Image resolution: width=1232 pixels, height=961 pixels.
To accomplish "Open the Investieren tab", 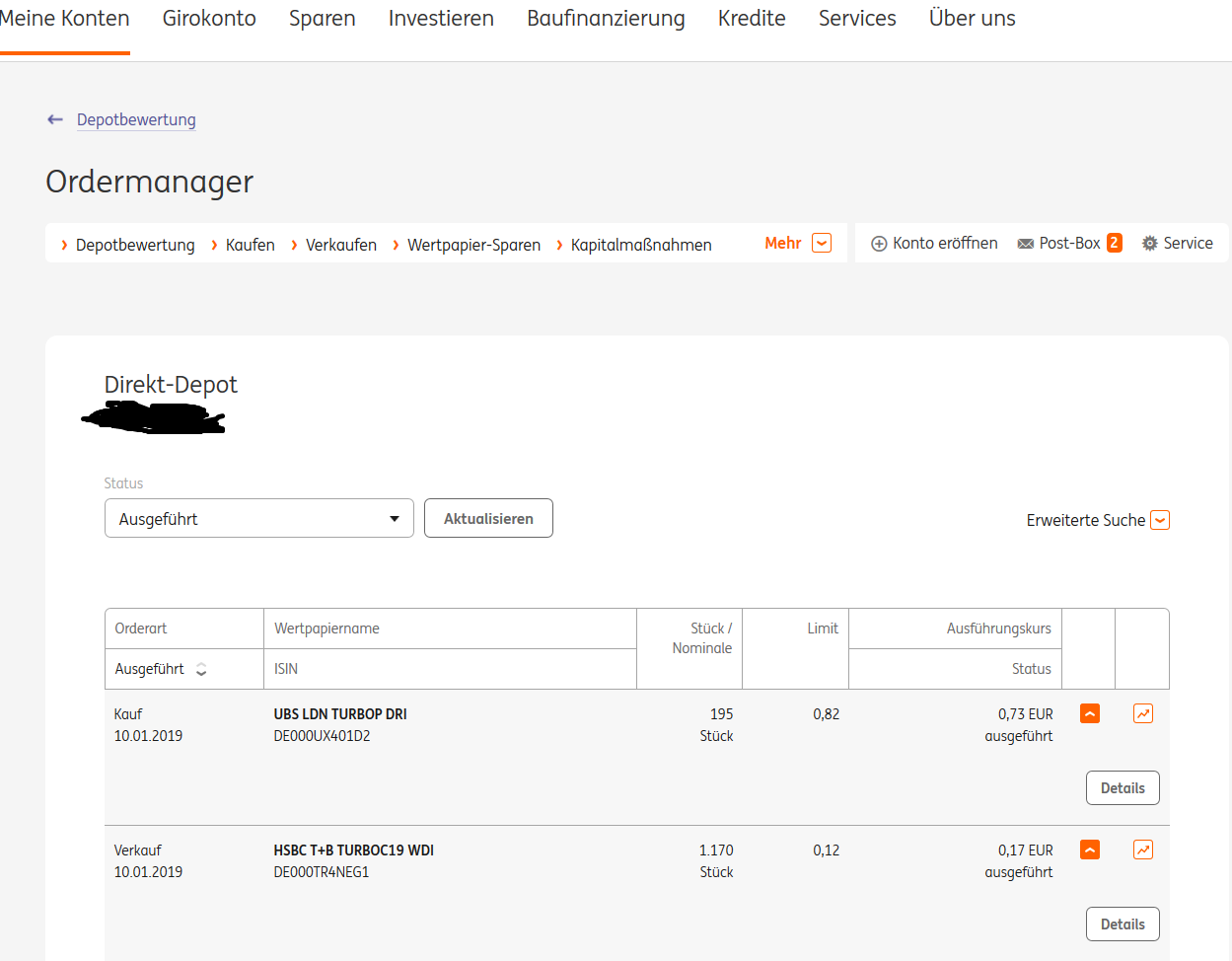I will [x=441, y=19].
